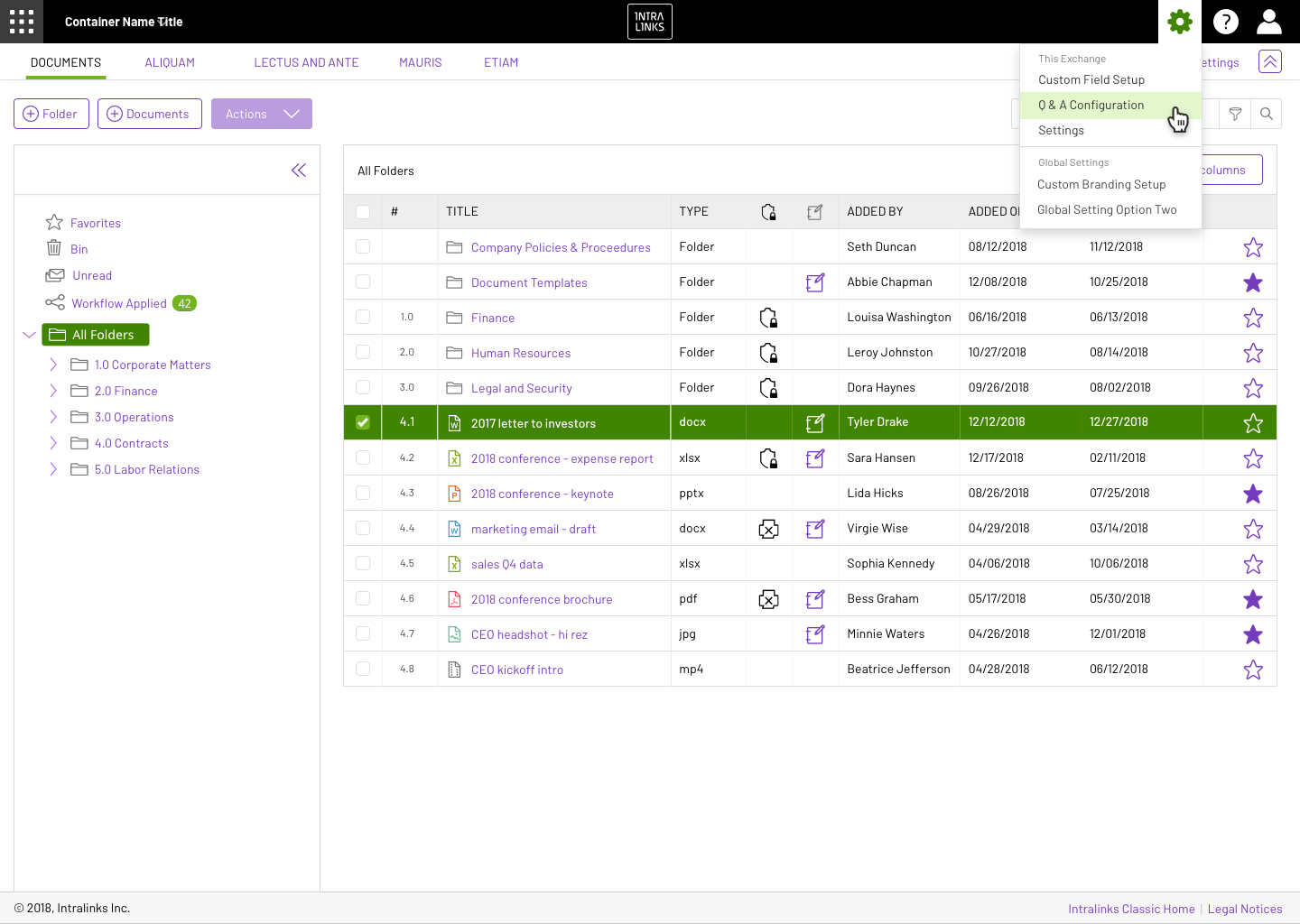Expand the 1.0 Corporate Matters folder
Screen dimensions: 1300x924
coord(53,365)
